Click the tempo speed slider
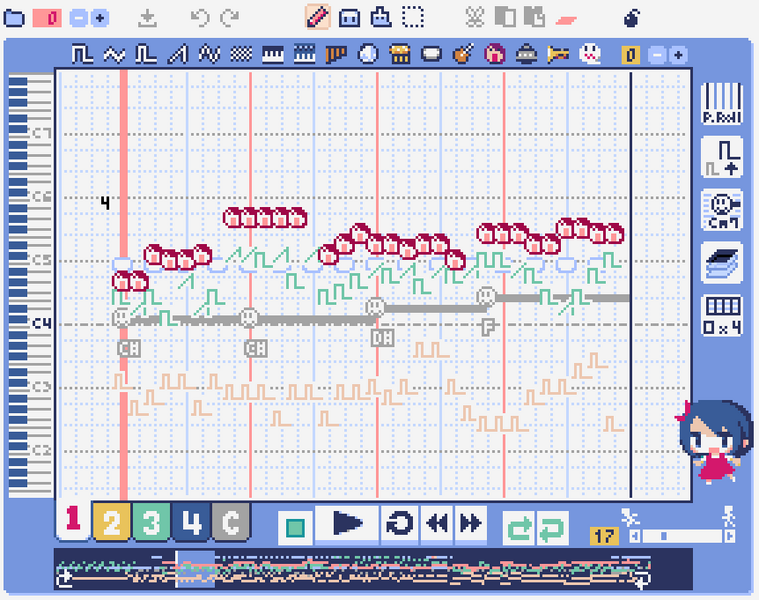Image resolution: width=759 pixels, height=600 pixels. click(x=680, y=537)
